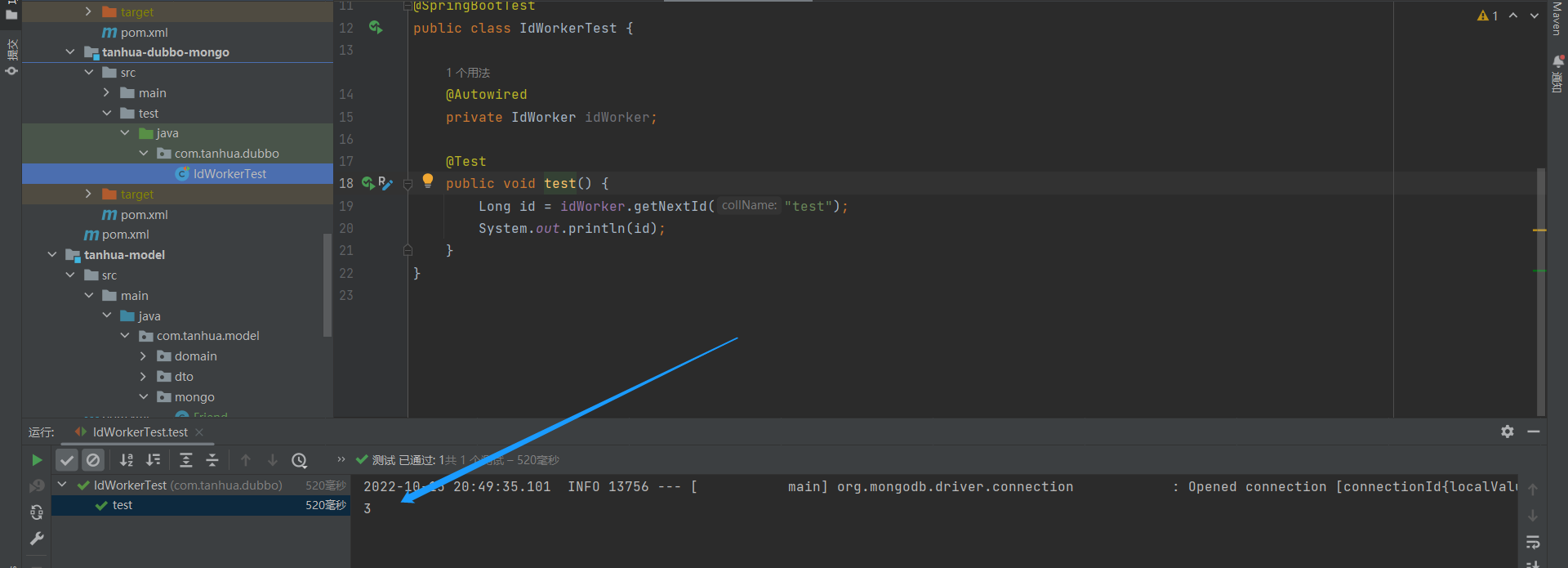Expand the dto package
The image size is (1568, 568).
[144, 377]
